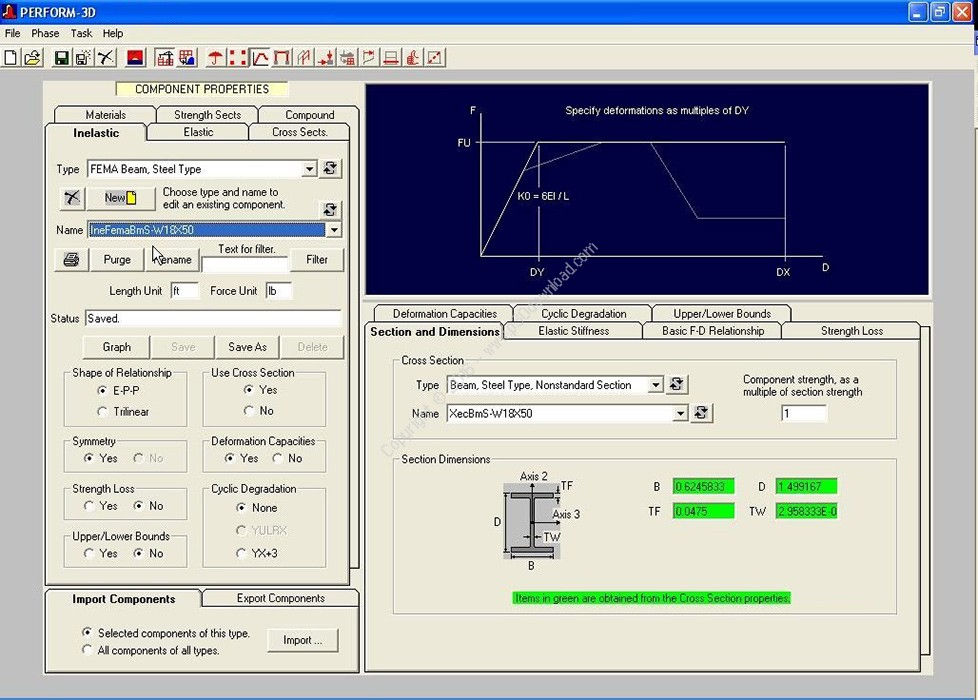
Task: Click the red load arrows toolbar icon
Action: tap(326, 58)
